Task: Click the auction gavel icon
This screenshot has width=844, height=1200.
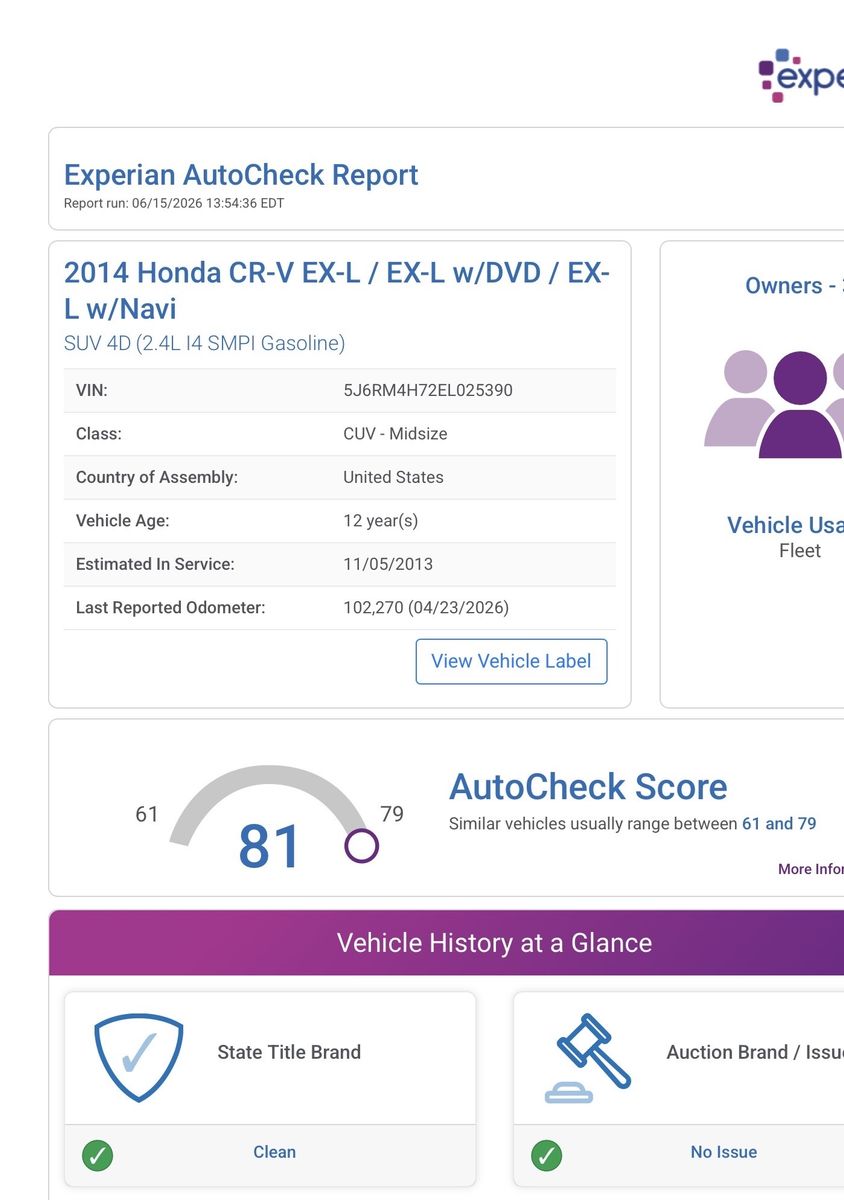Action: (x=589, y=1058)
